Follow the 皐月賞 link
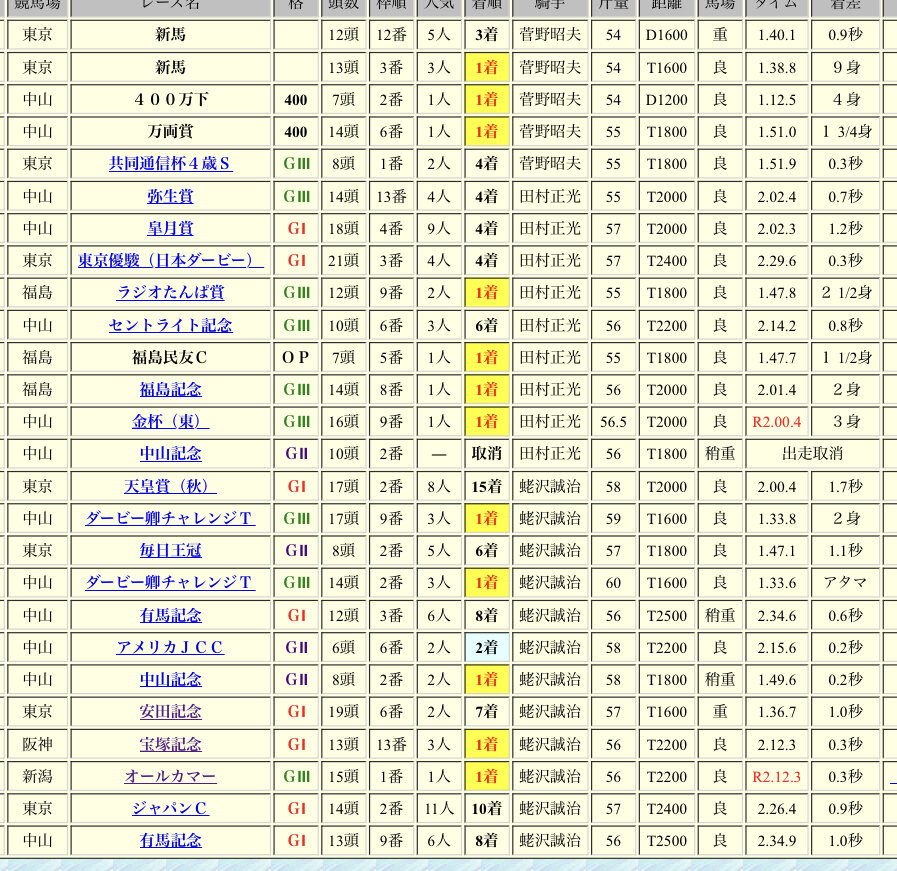Viewport: 897px width, 871px height. click(x=170, y=228)
